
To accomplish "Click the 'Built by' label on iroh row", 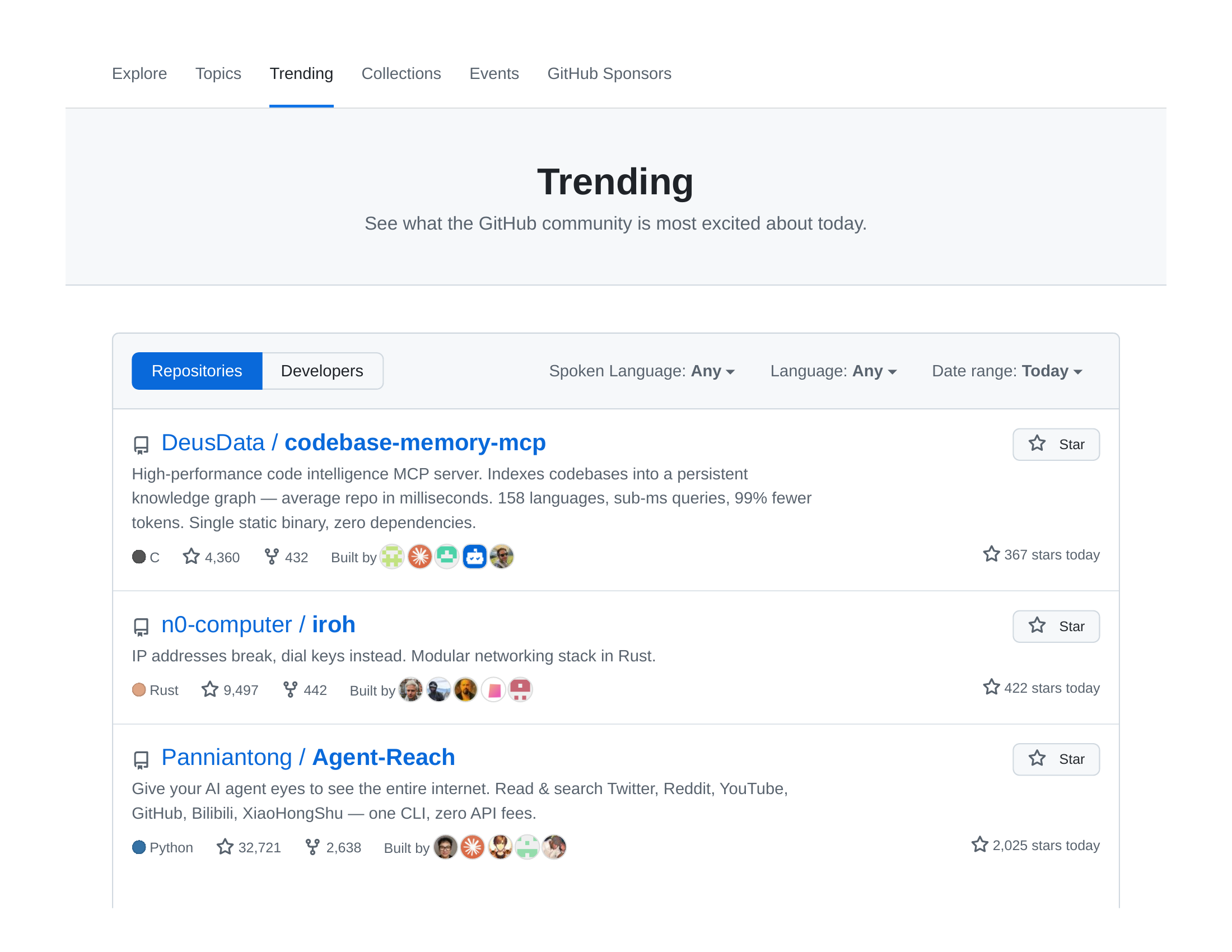I will click(x=372, y=690).
